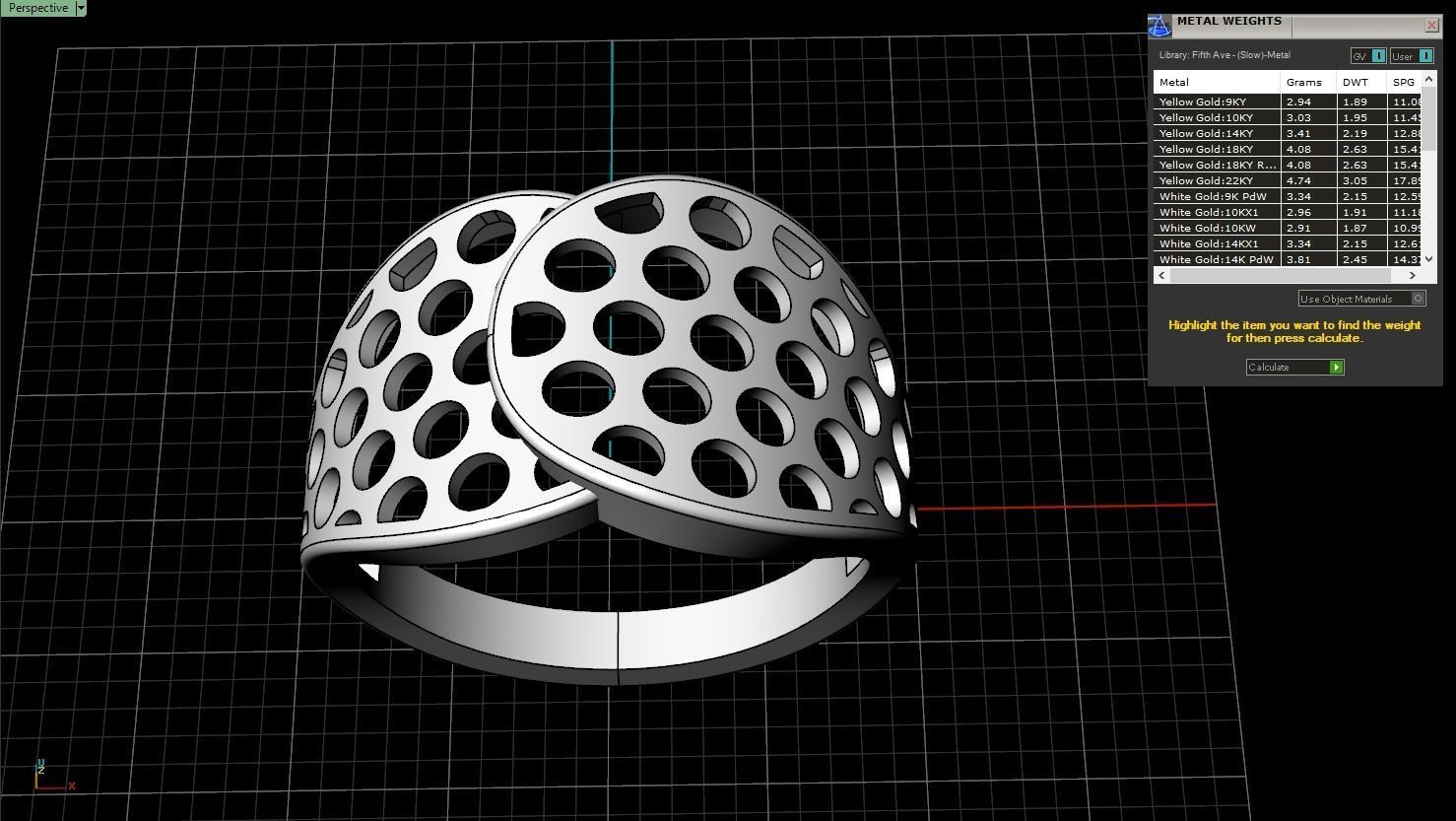This screenshot has width=1456, height=821.
Task: Click the green arrow on Calculate
Action: tap(1336, 367)
